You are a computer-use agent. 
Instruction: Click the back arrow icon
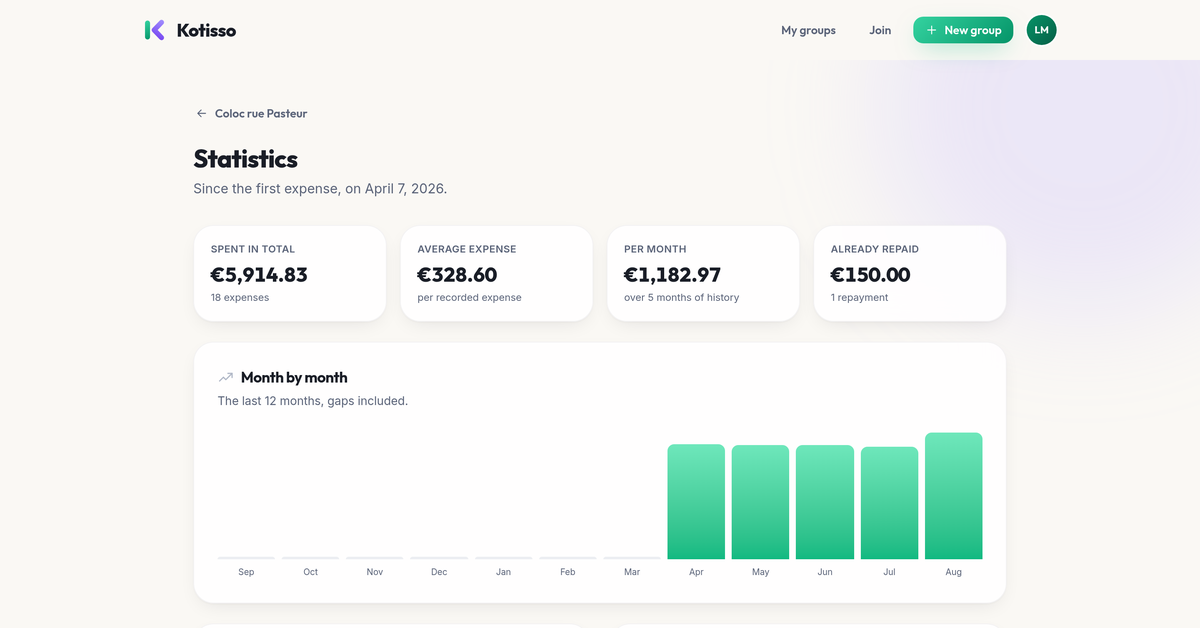click(201, 114)
